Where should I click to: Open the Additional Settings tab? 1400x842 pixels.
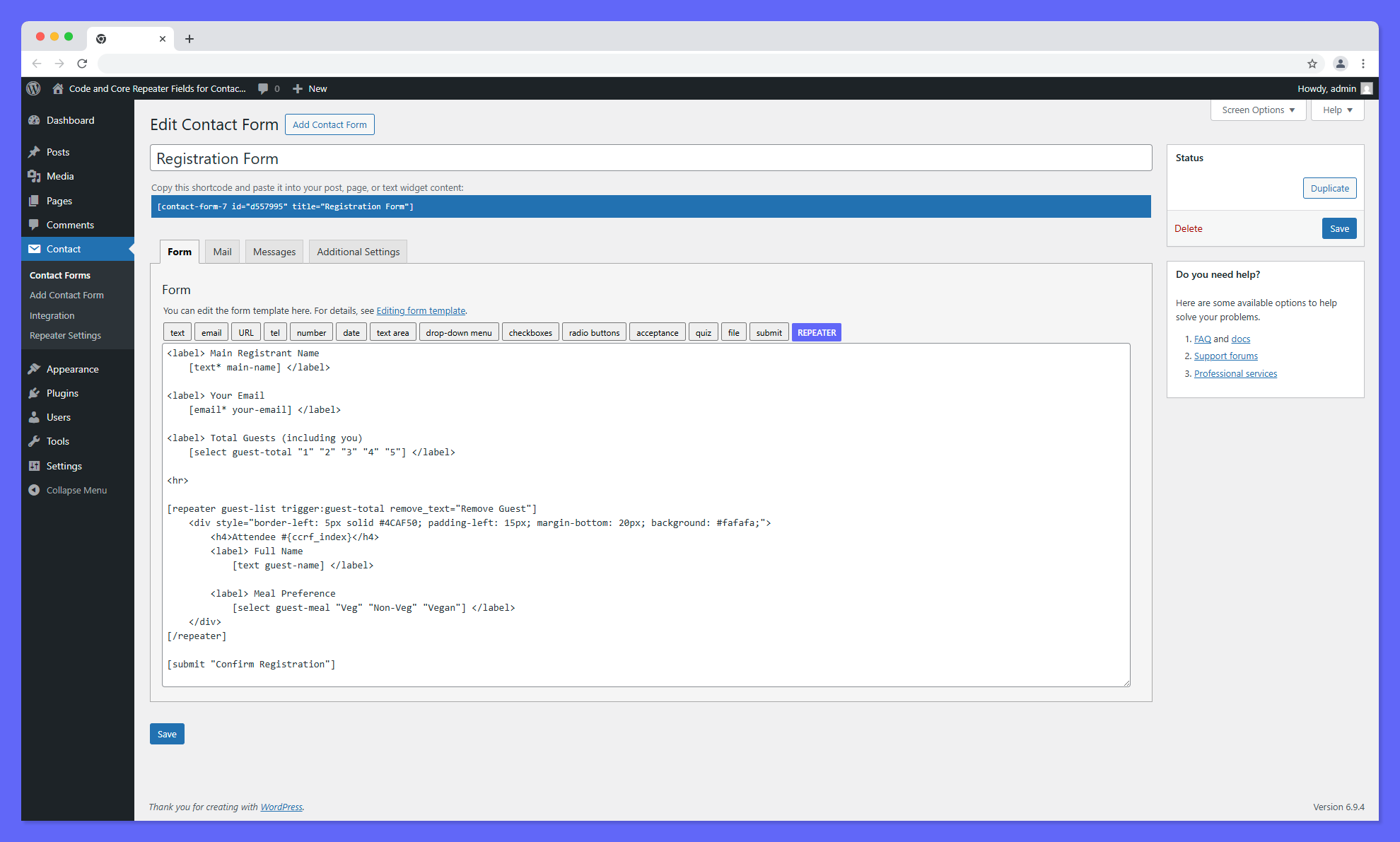[x=358, y=252]
